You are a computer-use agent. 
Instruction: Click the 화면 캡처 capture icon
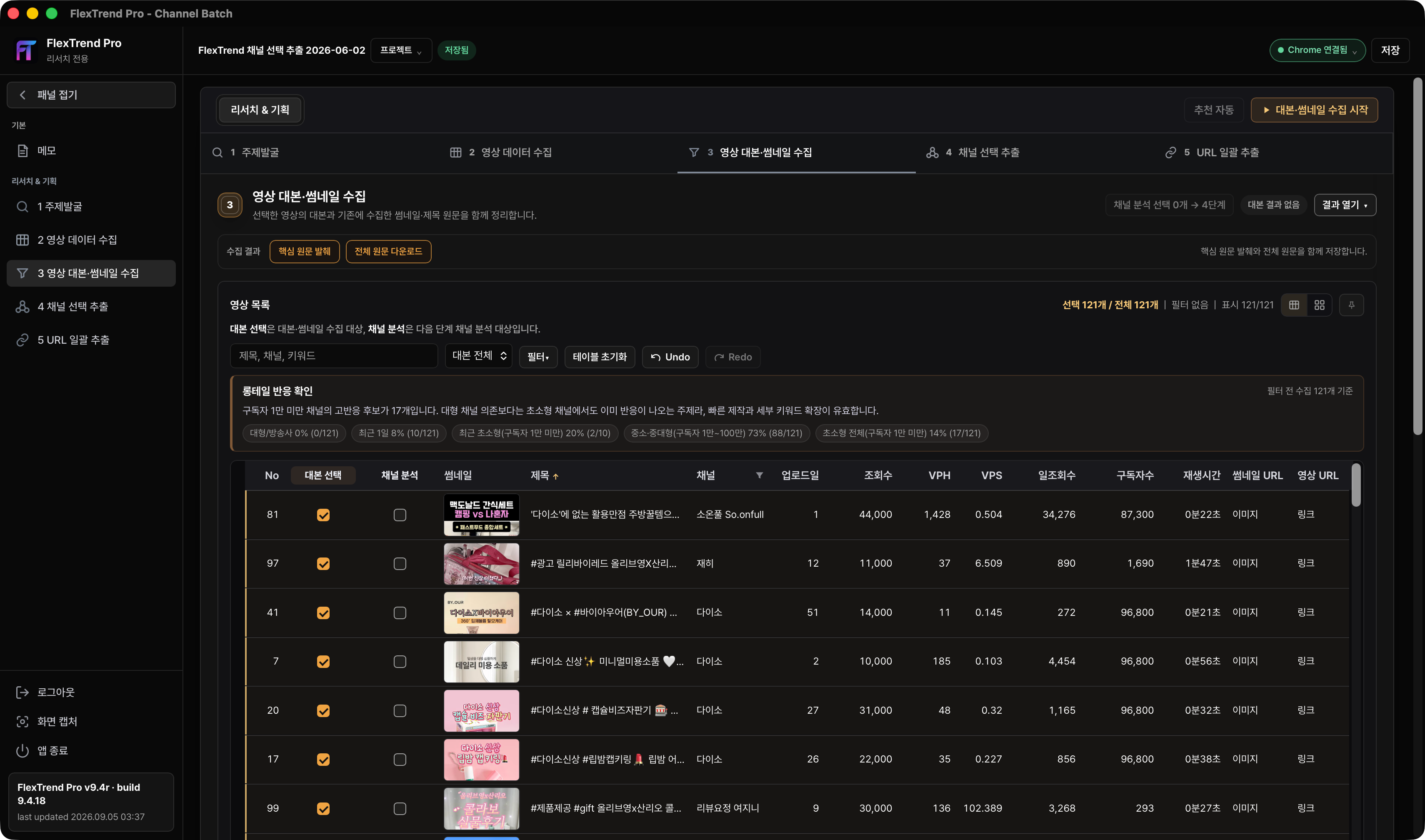(x=22, y=722)
